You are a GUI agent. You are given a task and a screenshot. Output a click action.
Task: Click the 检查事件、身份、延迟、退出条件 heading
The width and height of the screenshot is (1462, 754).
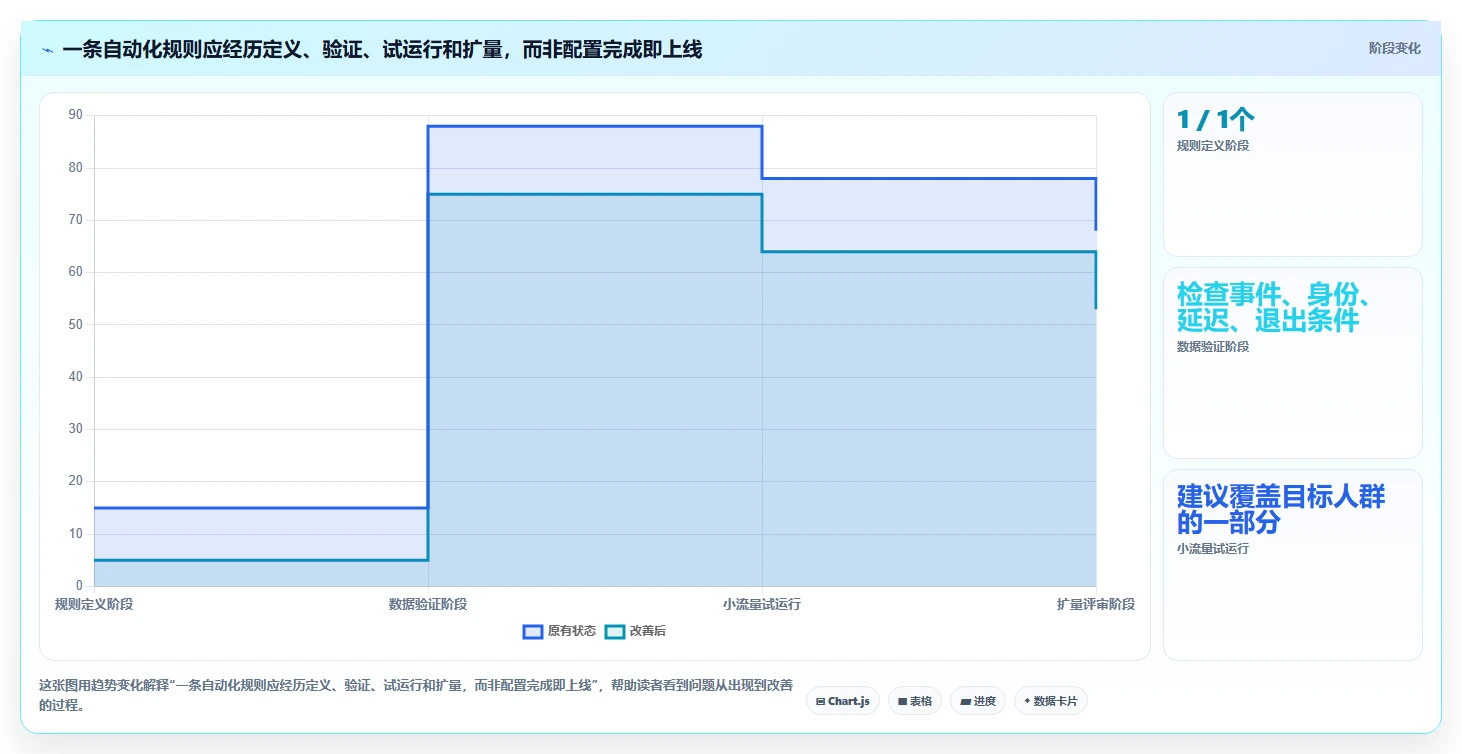pyautogui.click(x=1277, y=307)
